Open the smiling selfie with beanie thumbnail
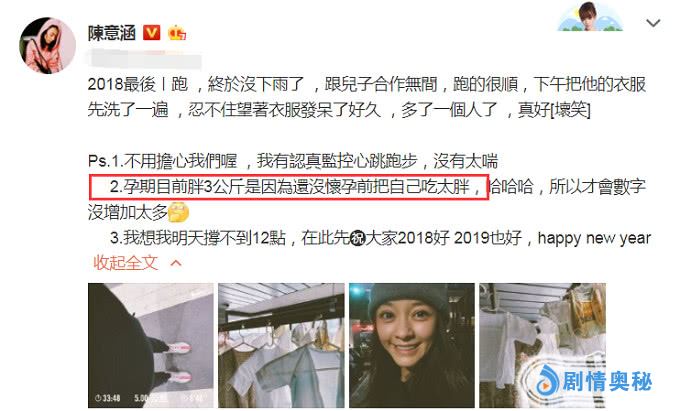This screenshot has width=680, height=411. point(412,345)
